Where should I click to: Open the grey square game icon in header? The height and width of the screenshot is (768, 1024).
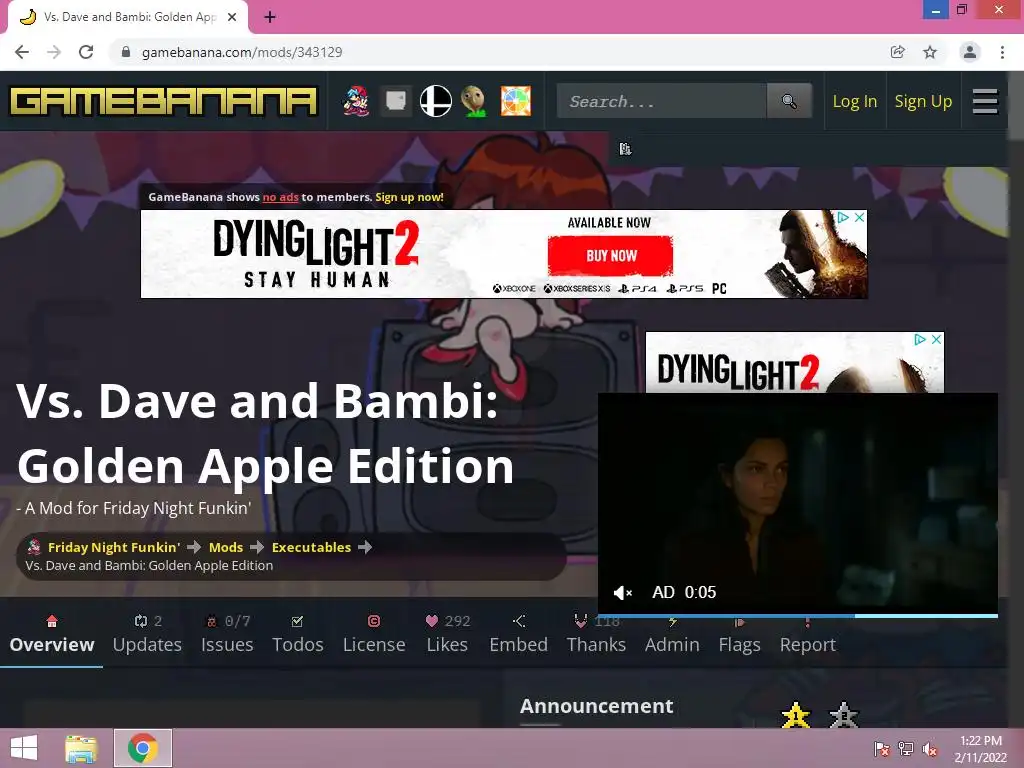pos(396,101)
